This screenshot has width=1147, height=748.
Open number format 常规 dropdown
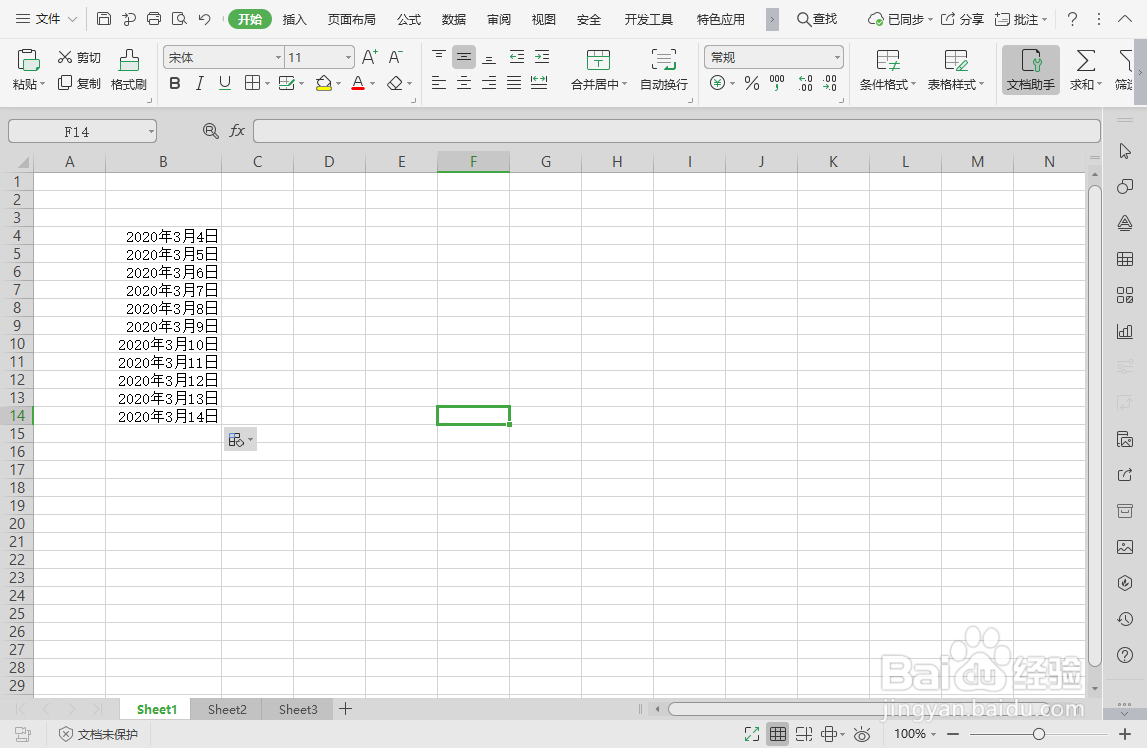coord(837,57)
